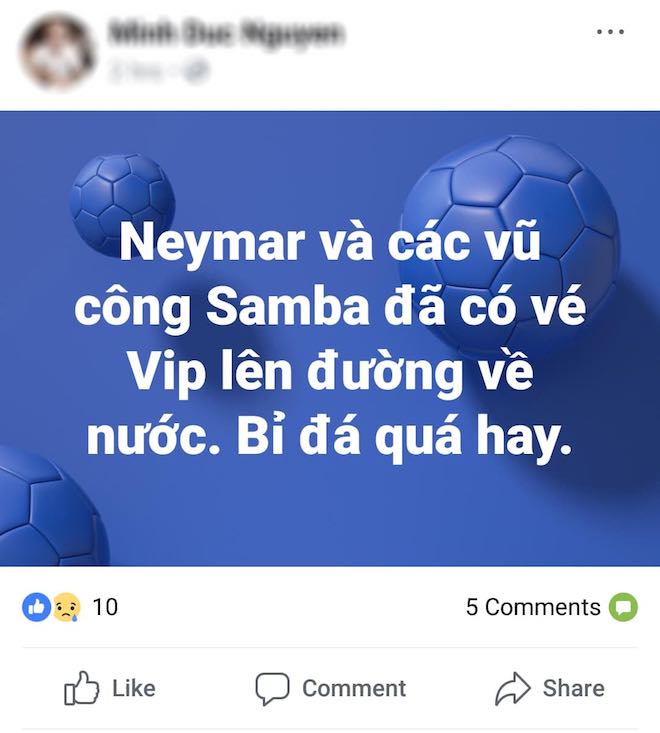This screenshot has width=660, height=733.
Task: Tap the green comment bubble icon
Action: [x=623, y=607]
